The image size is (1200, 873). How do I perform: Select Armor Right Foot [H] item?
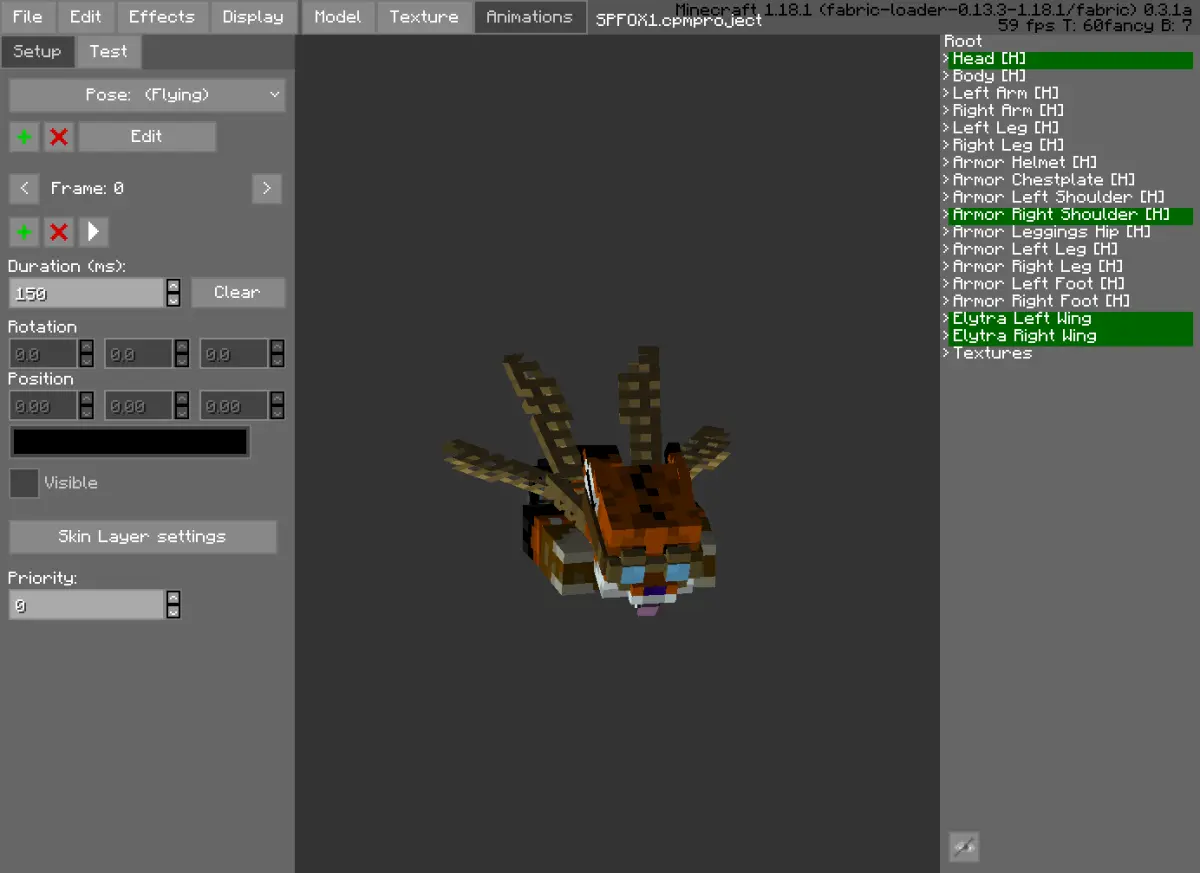click(x=1041, y=301)
